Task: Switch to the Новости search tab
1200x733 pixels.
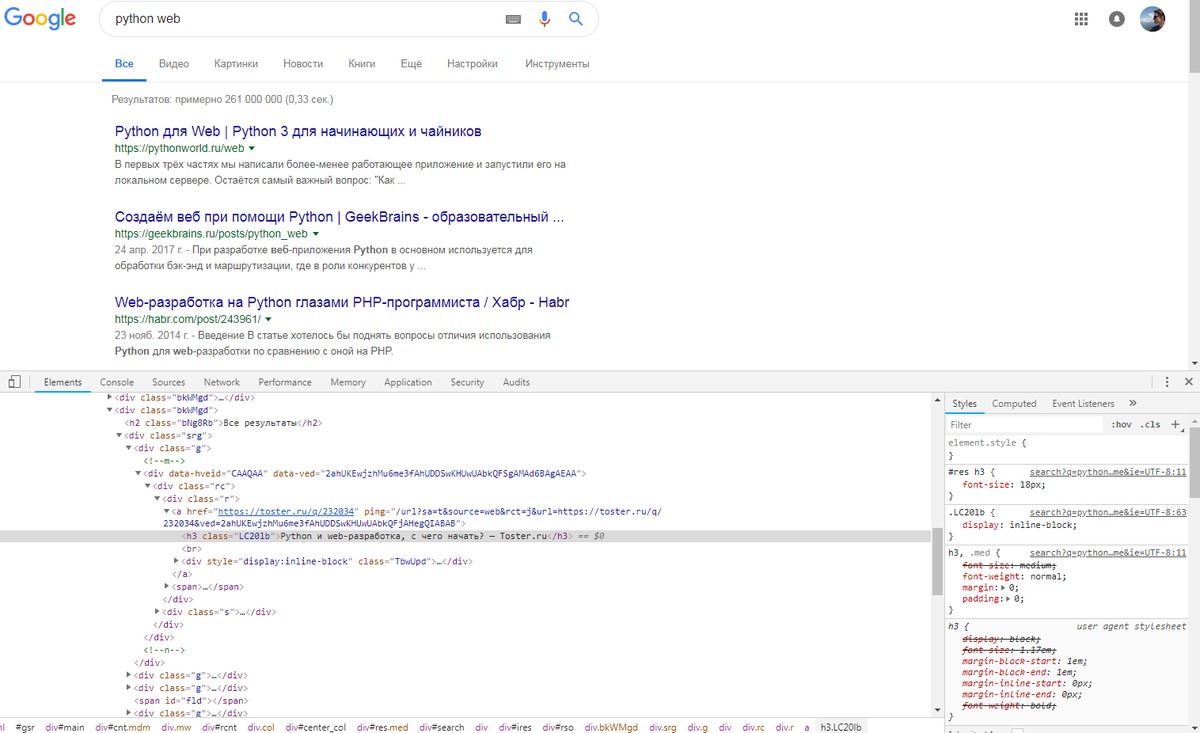Action: [303, 64]
